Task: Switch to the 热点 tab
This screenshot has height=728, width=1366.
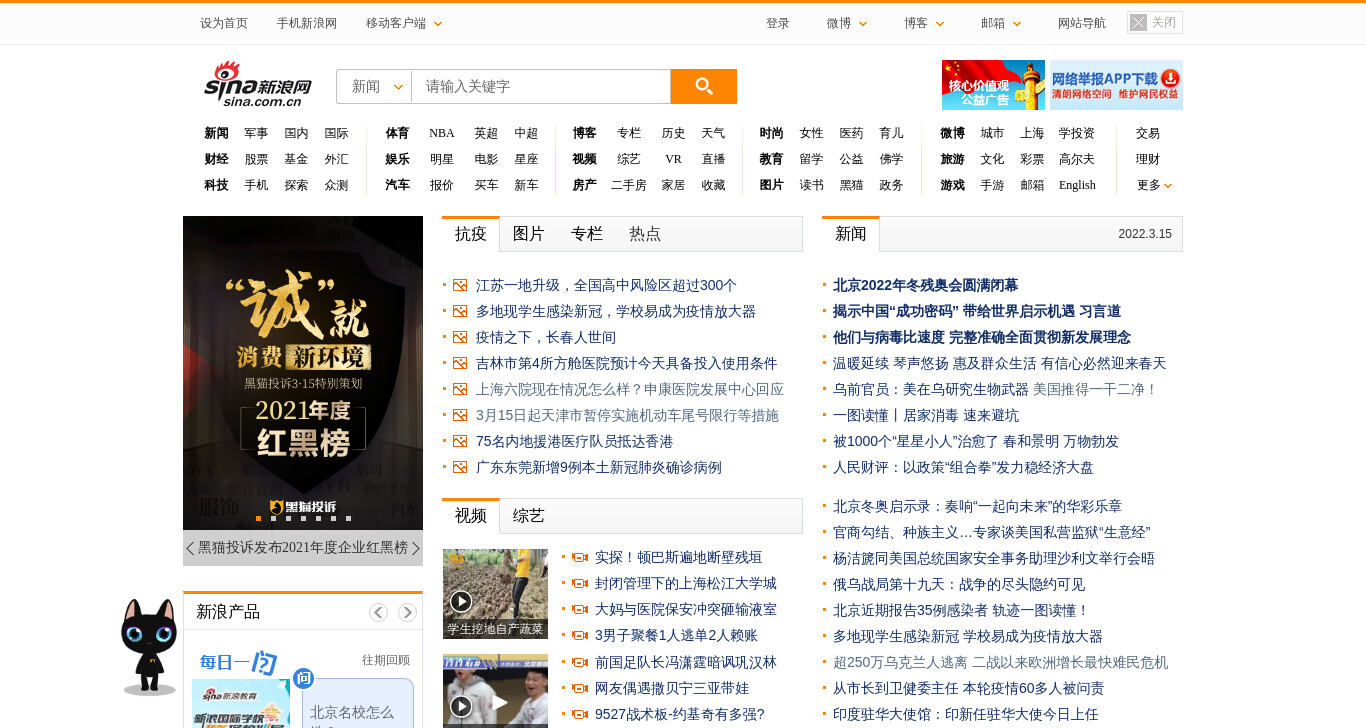Action: (645, 234)
